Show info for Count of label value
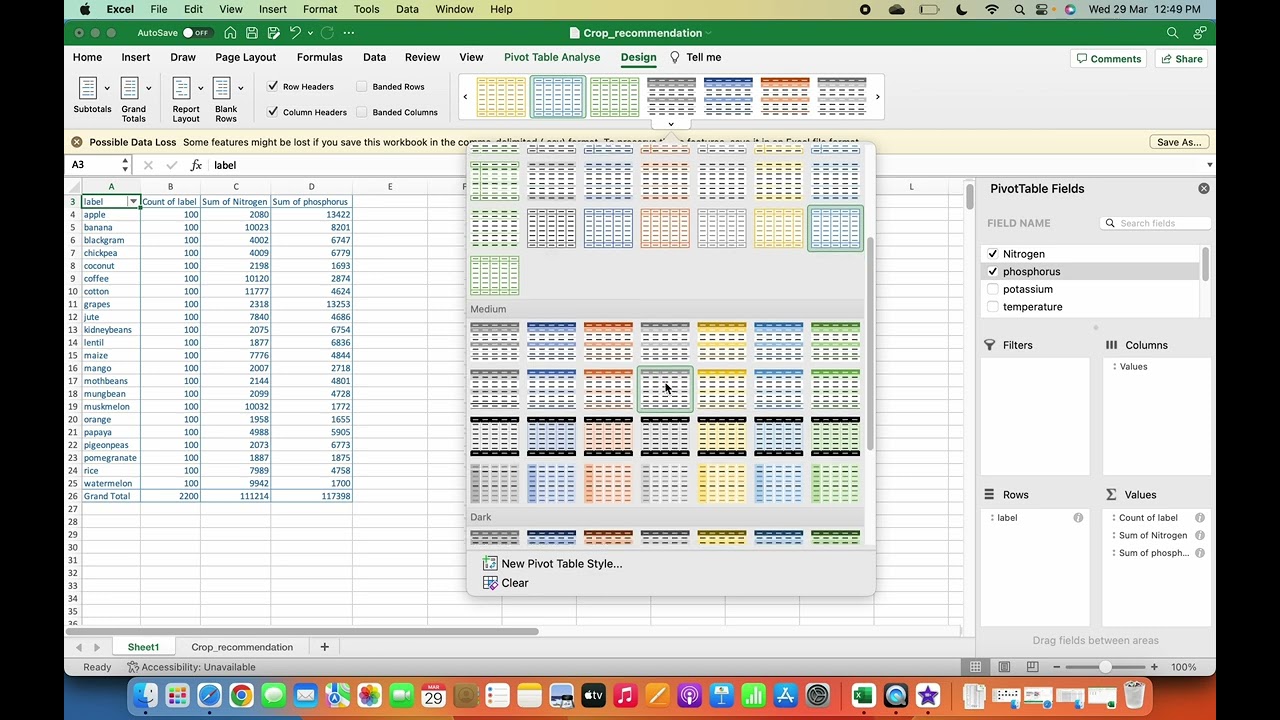Screen dimensions: 1280x720 [1199, 518]
